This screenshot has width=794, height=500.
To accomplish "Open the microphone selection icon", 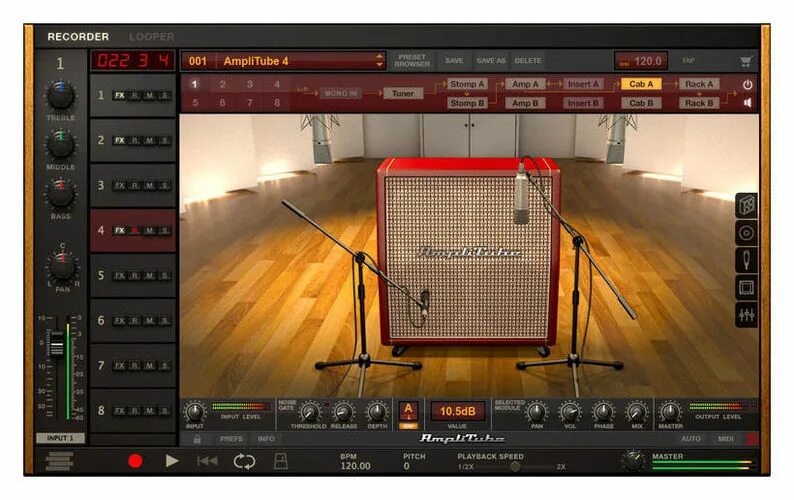I will tap(746, 260).
